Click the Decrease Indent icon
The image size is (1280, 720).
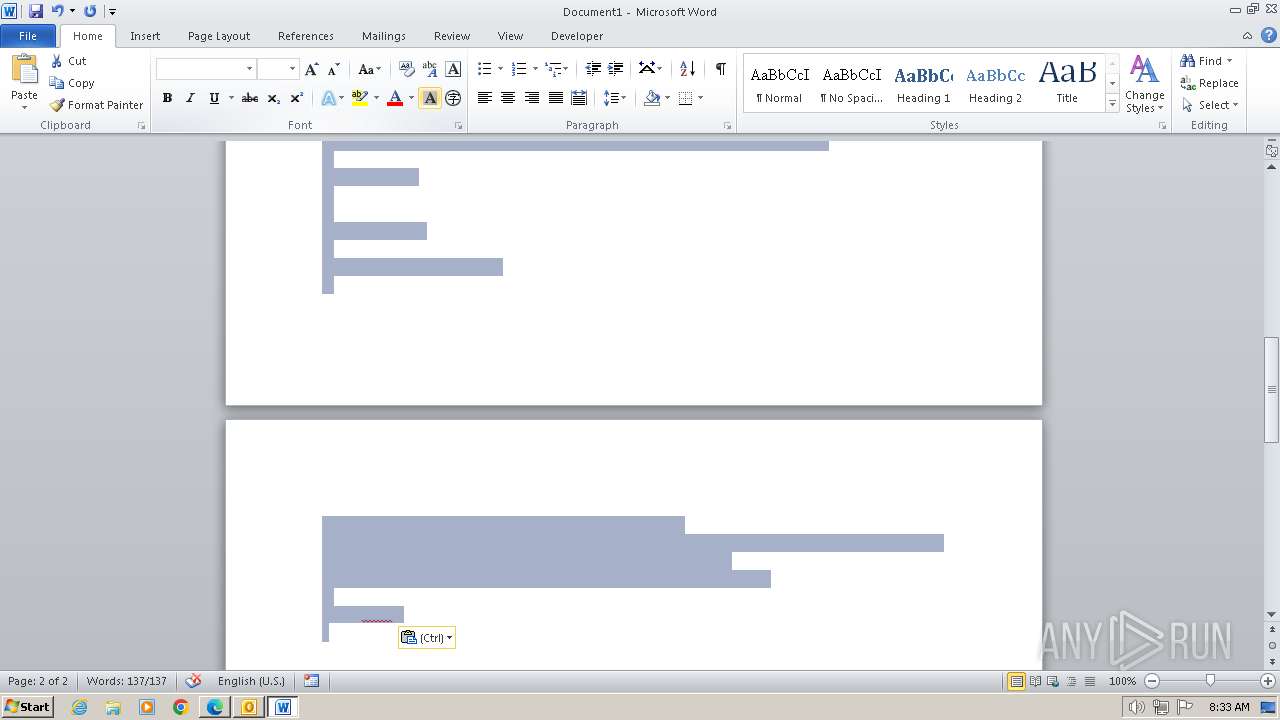click(x=593, y=69)
